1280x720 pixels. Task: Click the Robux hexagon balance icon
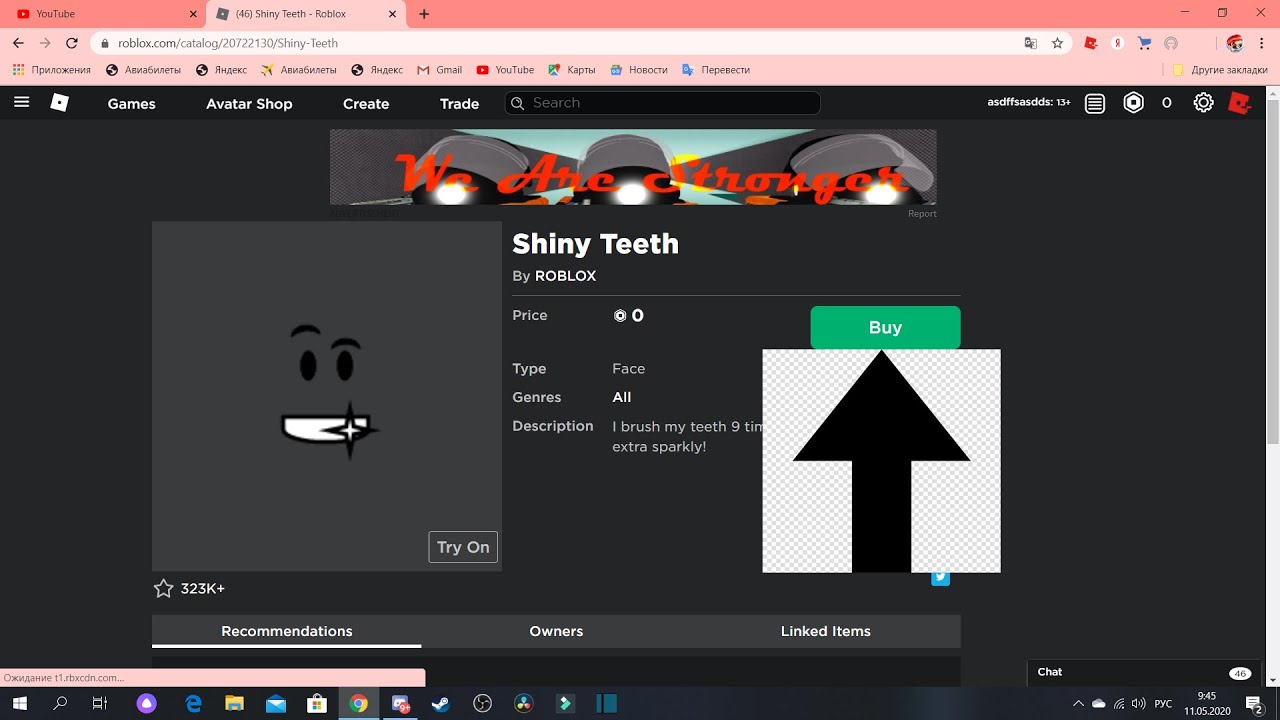click(x=1133, y=102)
